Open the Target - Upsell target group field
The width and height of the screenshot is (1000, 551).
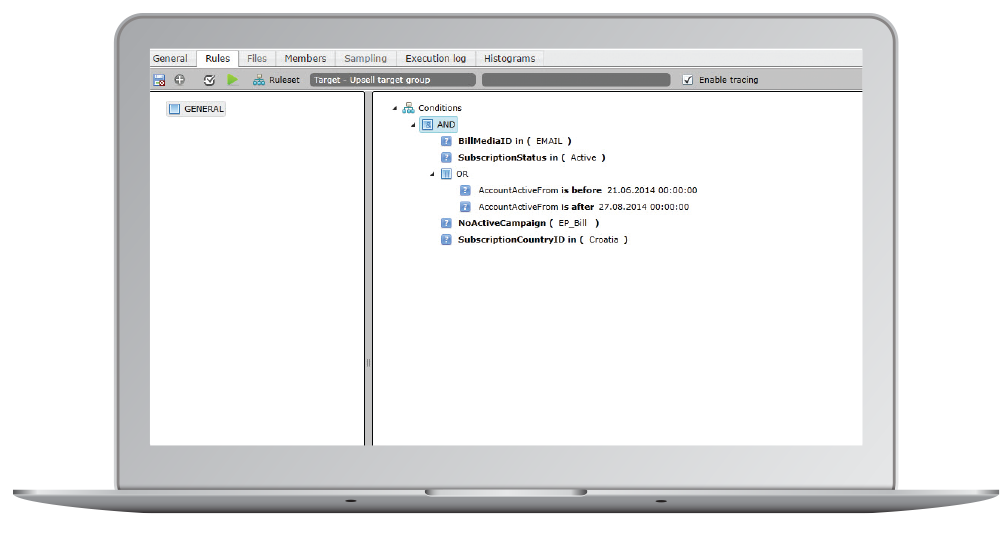pyautogui.click(x=393, y=80)
